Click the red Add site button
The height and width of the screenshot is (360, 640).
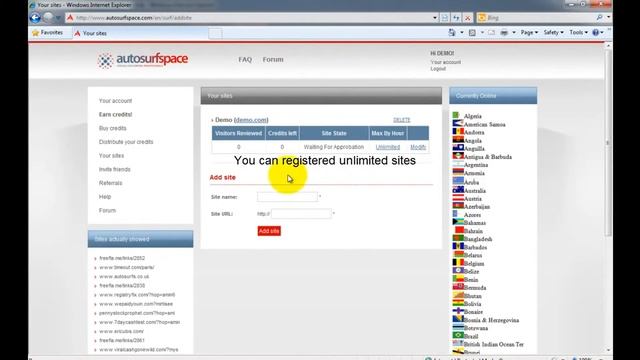pos(269,231)
